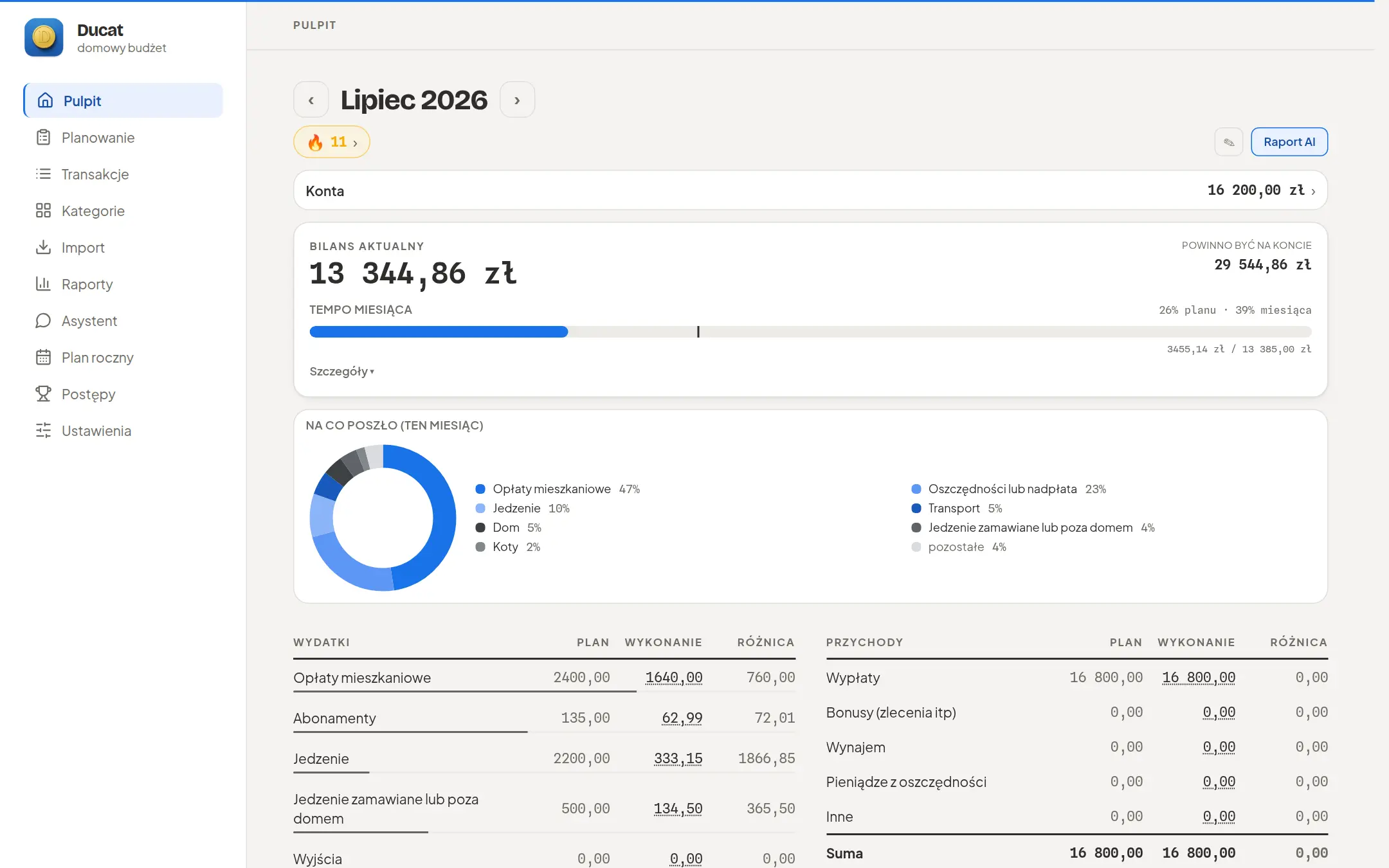The image size is (1389, 868).
Task: Open the 11-day fire streak badge
Action: pyautogui.click(x=332, y=142)
